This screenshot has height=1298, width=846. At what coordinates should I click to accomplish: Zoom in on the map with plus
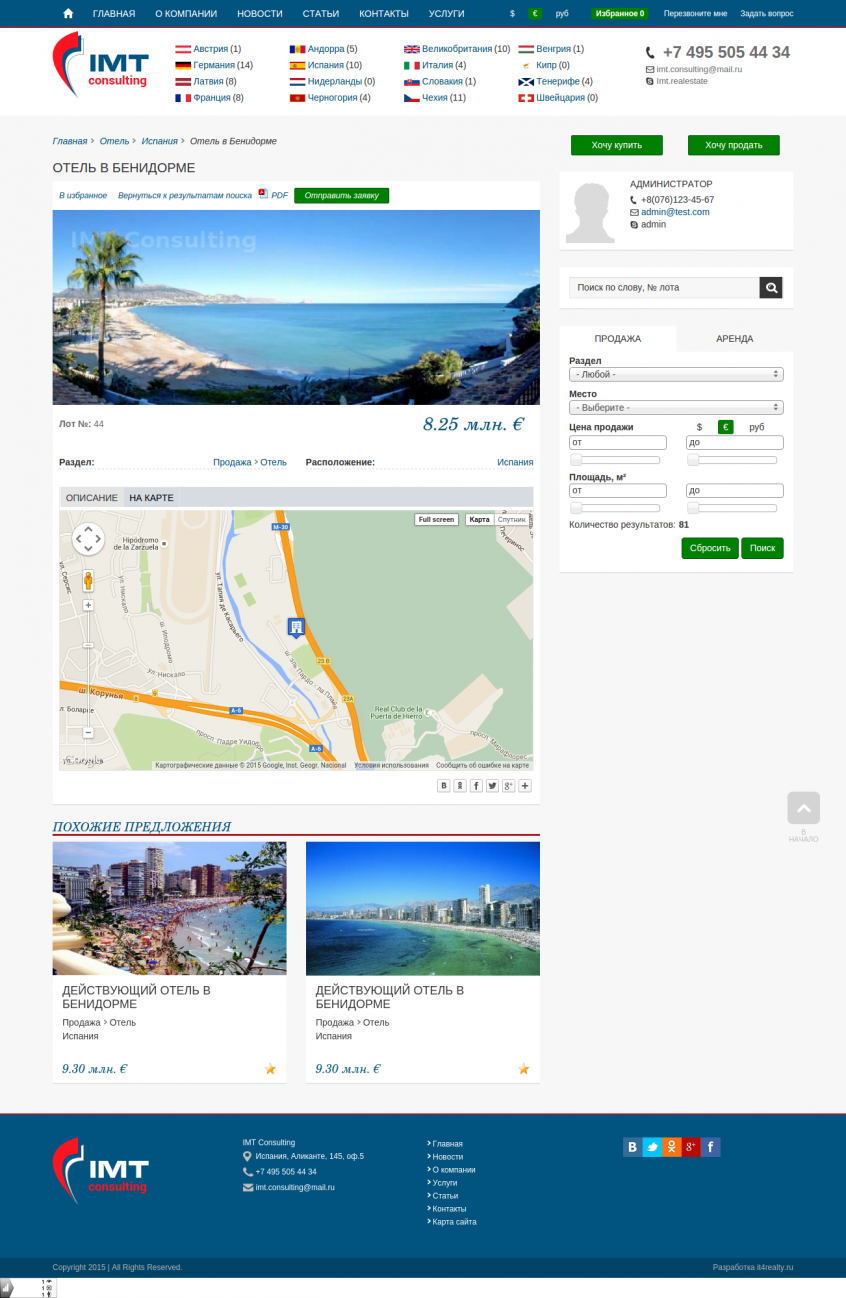88,605
